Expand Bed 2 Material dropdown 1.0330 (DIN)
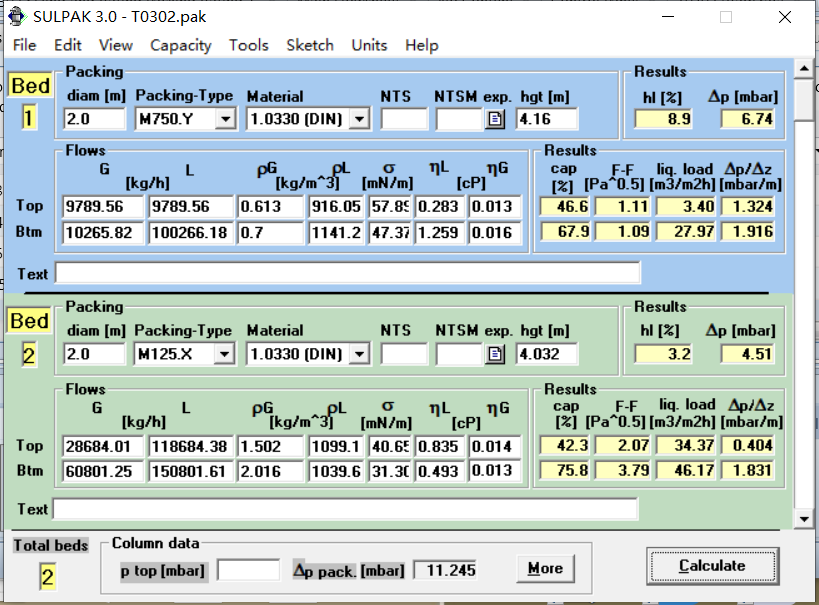This screenshot has height=605, width=819. point(359,354)
